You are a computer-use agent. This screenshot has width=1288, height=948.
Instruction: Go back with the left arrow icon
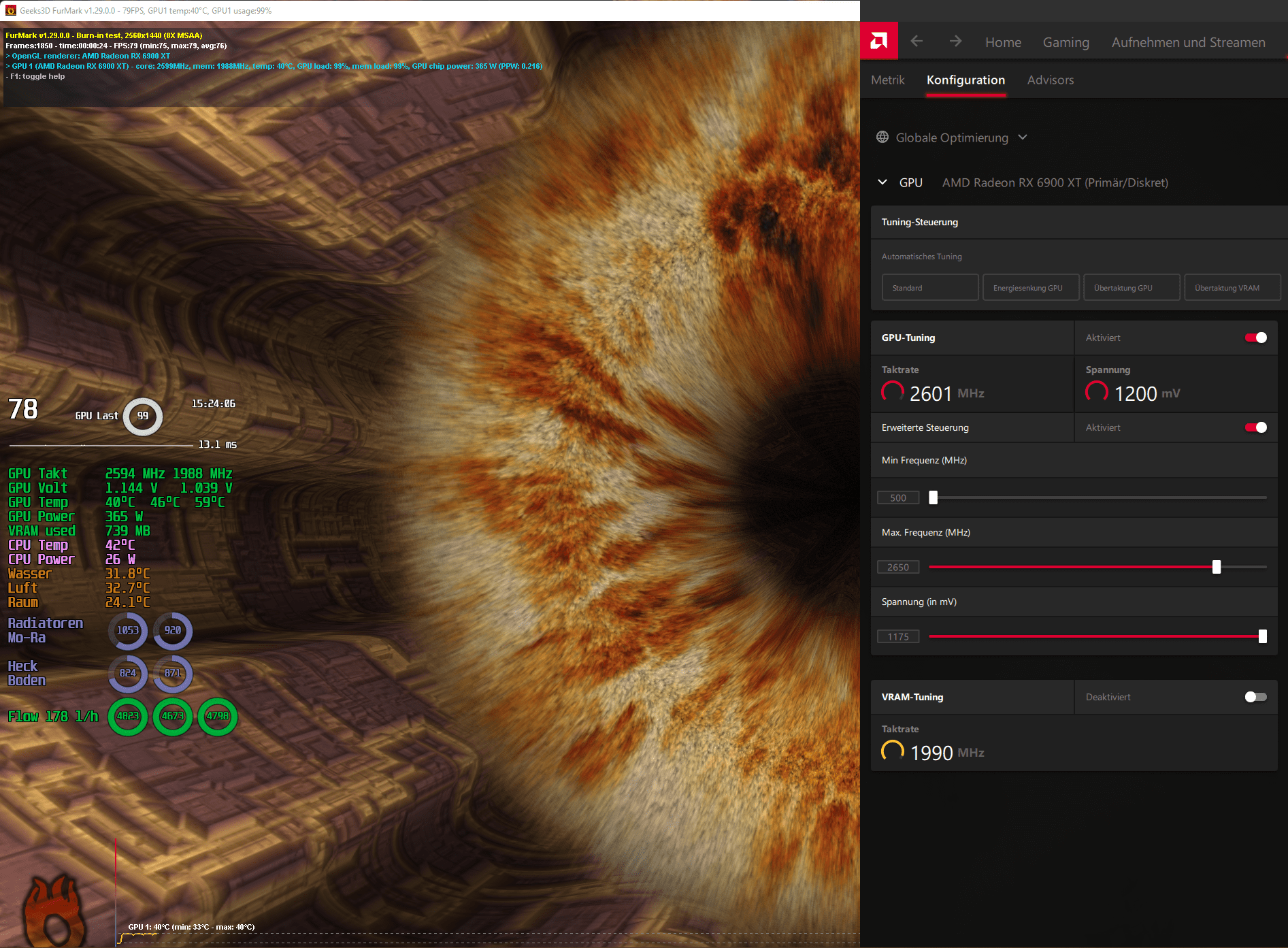917,42
